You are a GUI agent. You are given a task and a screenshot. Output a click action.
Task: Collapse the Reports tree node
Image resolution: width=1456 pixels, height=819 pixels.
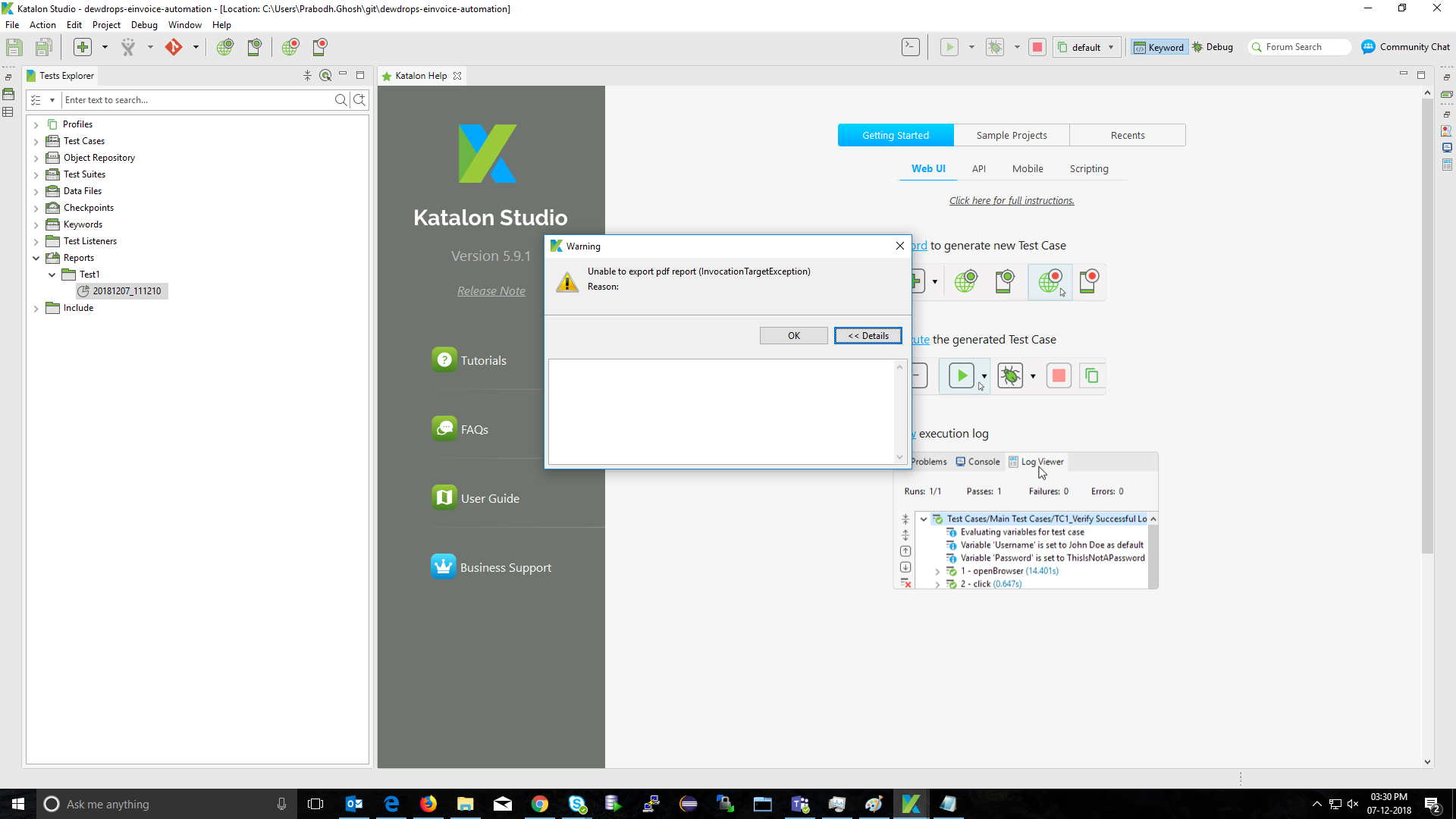coord(36,257)
